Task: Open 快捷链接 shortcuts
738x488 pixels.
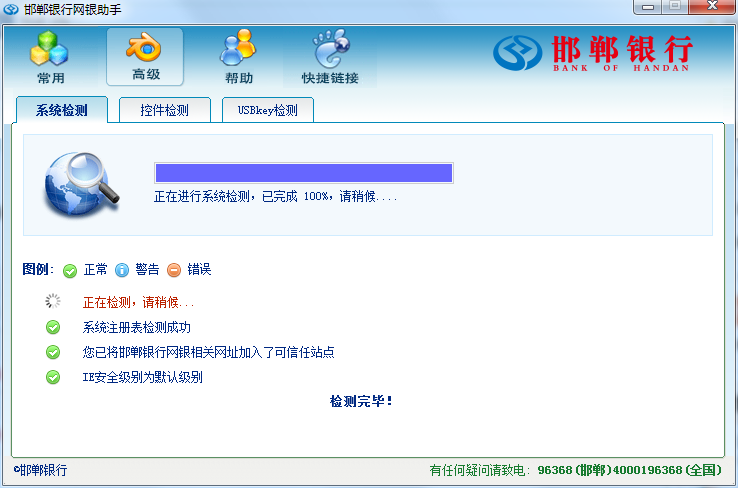Action: tap(330, 58)
